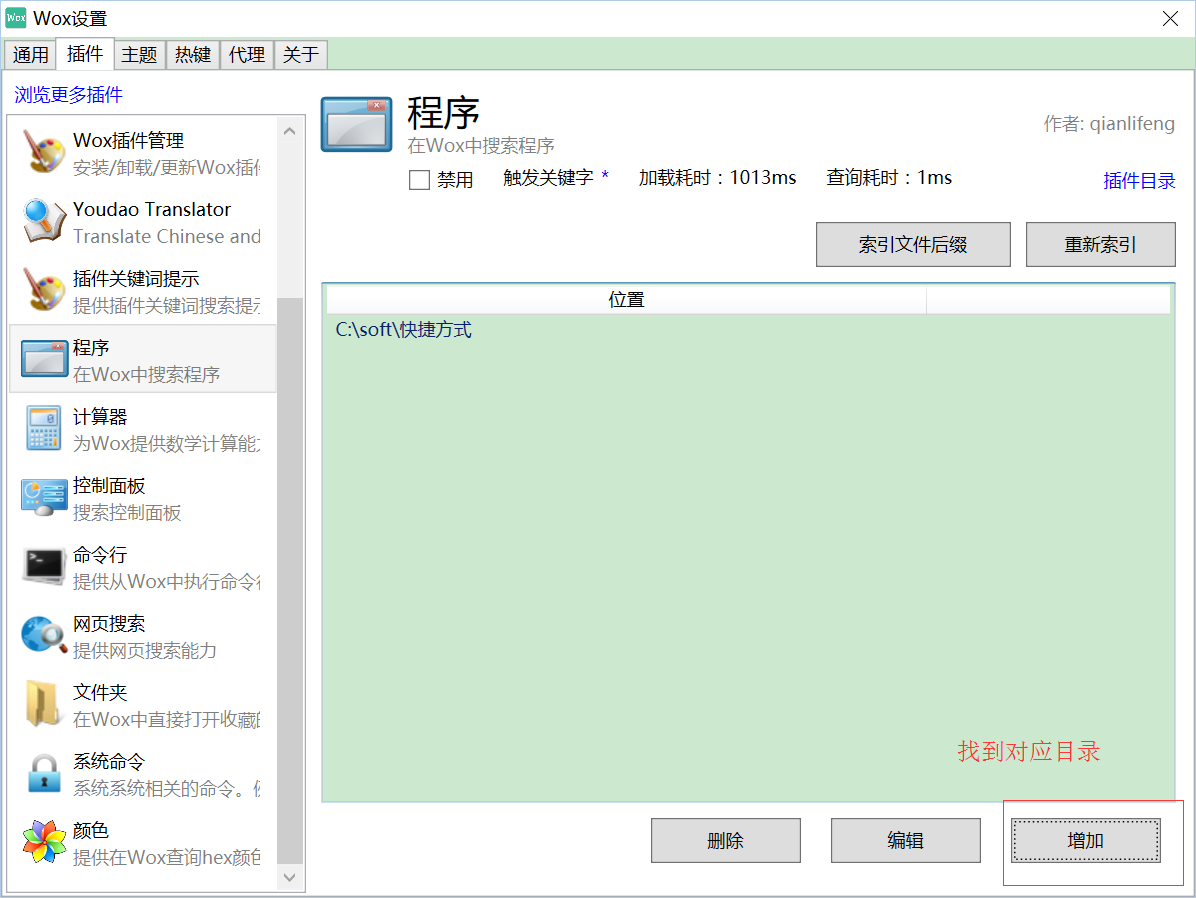Select the 控制面板 plugin title
This screenshot has height=898, width=1196.
click(109, 486)
